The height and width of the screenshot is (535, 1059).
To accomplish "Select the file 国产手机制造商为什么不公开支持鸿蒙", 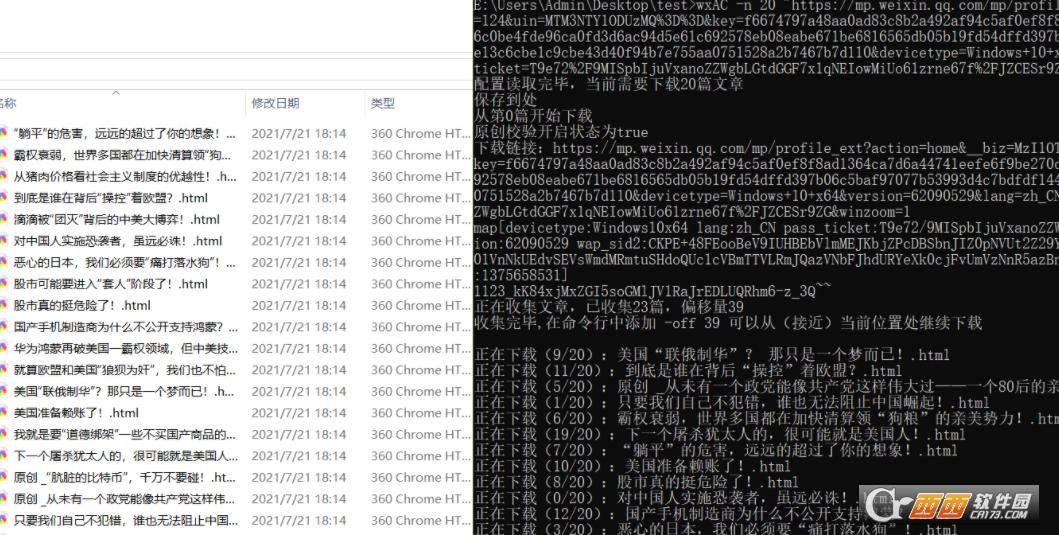I will pyautogui.click(x=125, y=327).
